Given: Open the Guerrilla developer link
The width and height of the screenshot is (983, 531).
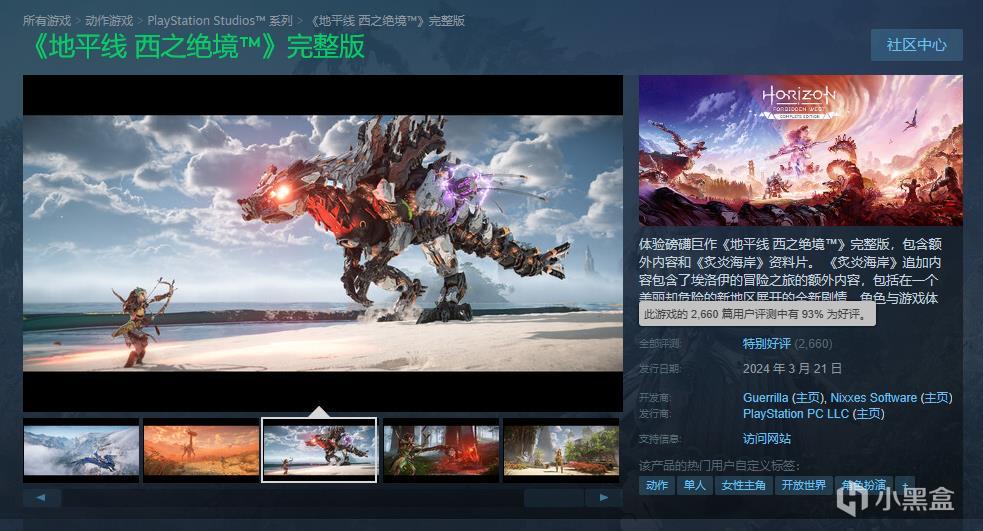Looking at the screenshot, I should 765,397.
